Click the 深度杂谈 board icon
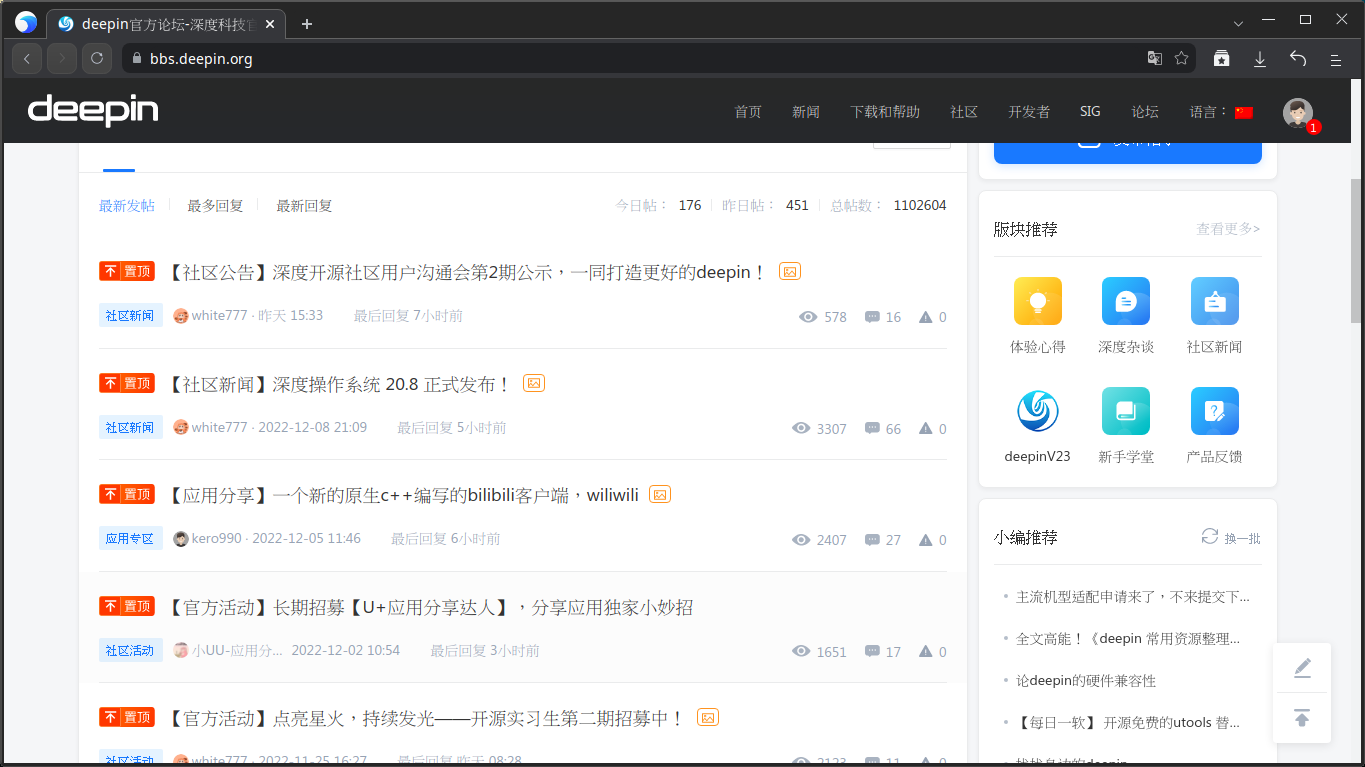Viewport: 1365px width, 767px height. tap(1125, 301)
